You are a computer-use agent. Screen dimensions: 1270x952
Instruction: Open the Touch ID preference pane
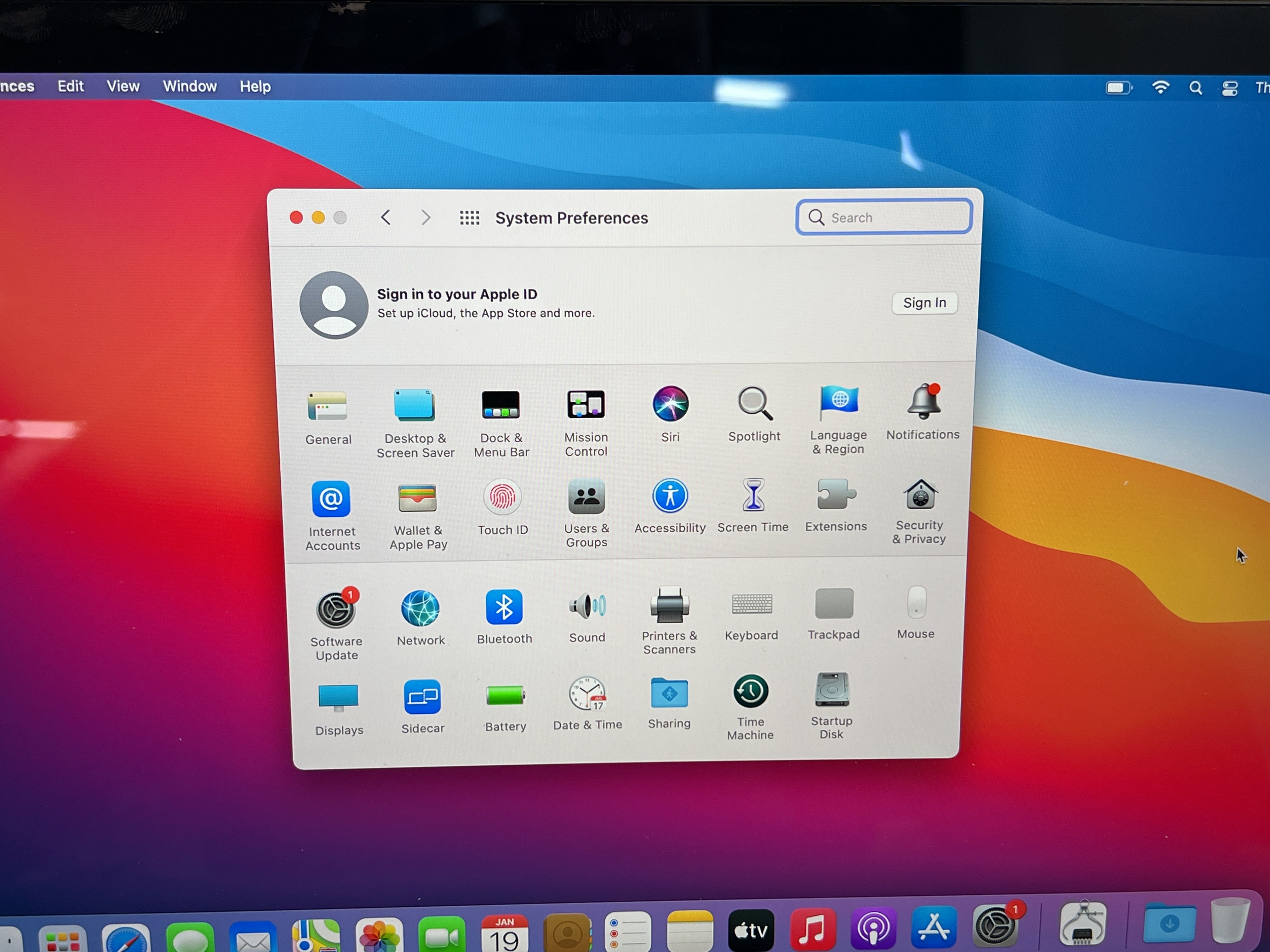[x=502, y=498]
